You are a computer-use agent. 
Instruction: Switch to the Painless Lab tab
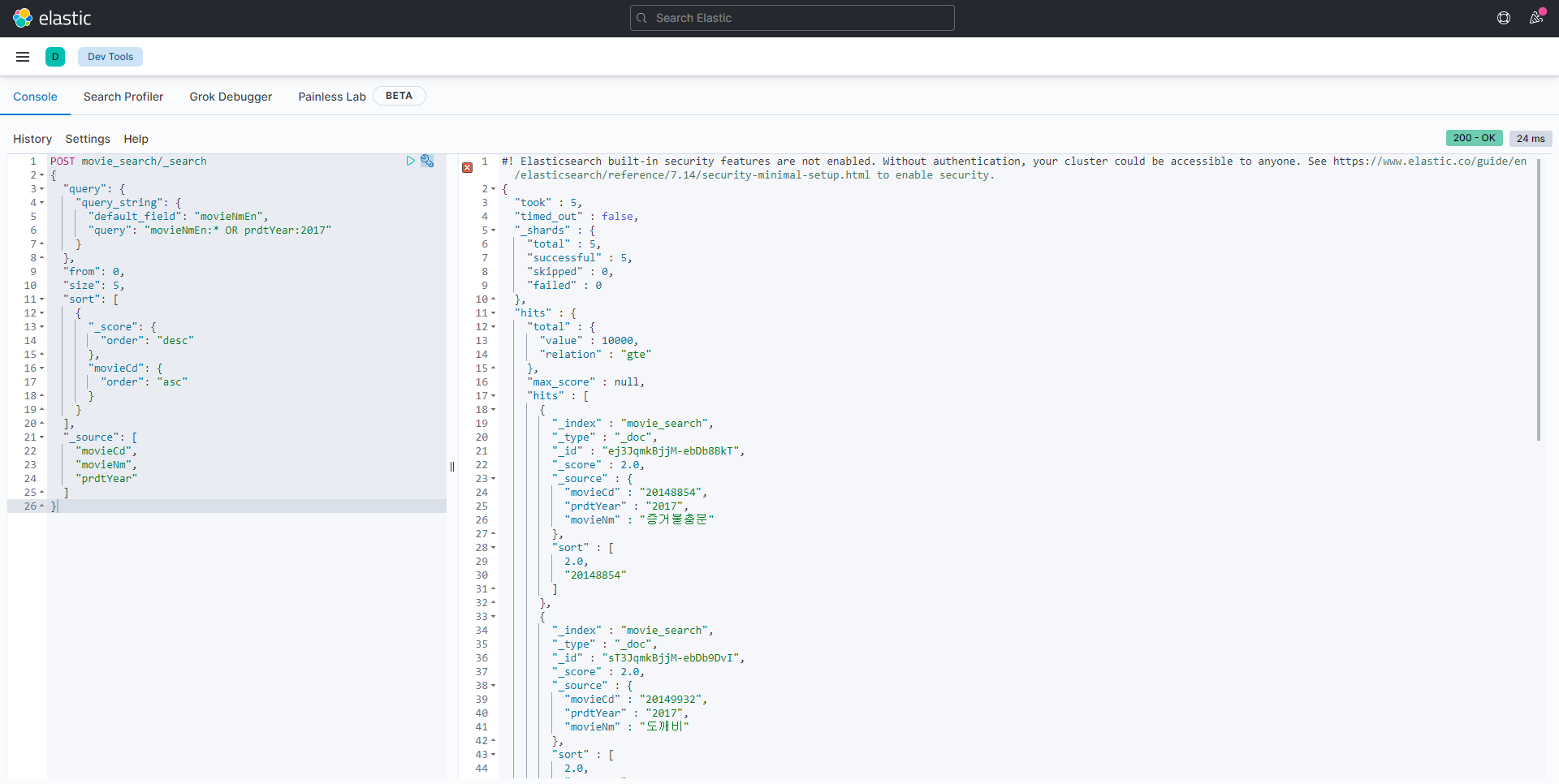(332, 97)
